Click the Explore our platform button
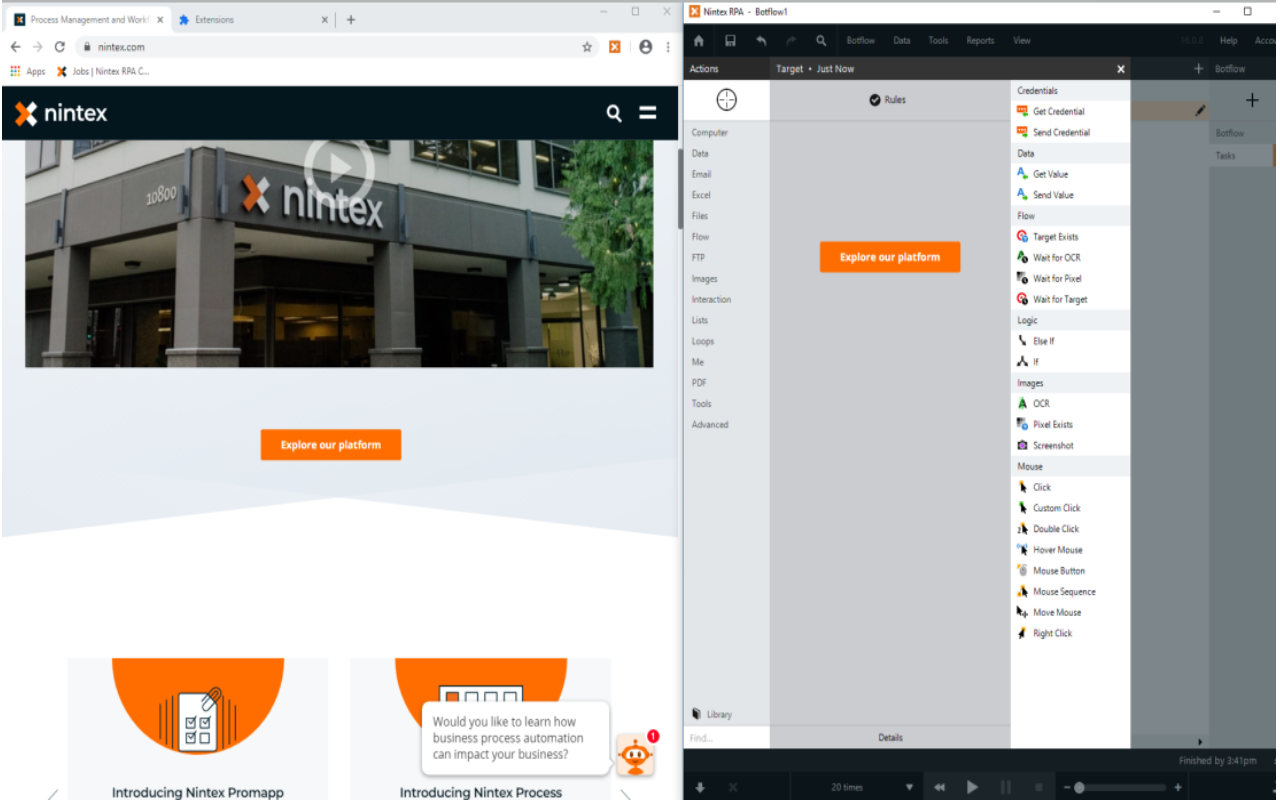This screenshot has height=800, width=1280. [330, 444]
